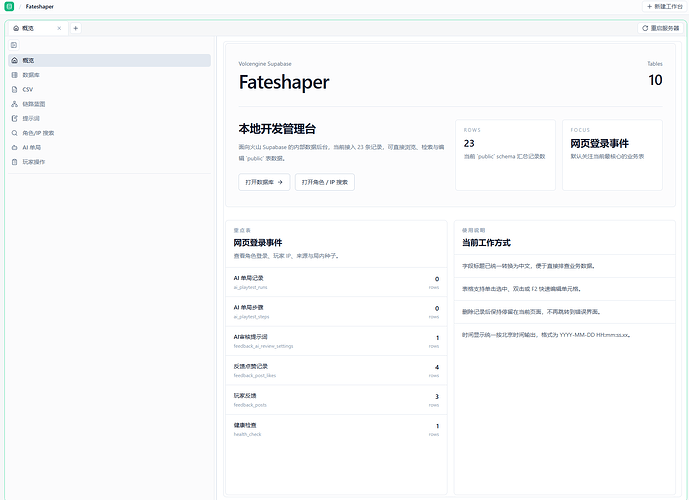The width and height of the screenshot is (689, 500).
Task: Click the F2 edit shortcut note
Action: 522,289
